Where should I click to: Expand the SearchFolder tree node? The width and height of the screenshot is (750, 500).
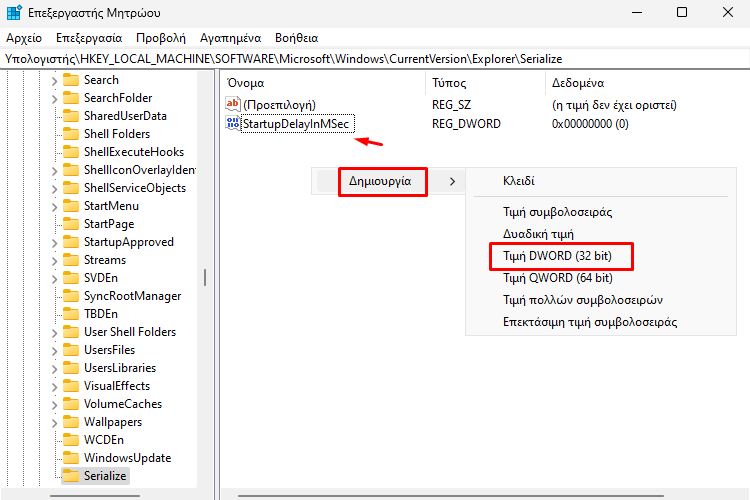coord(54,99)
